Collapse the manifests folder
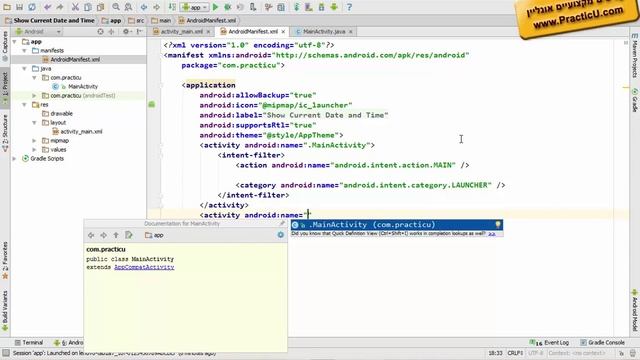The width and height of the screenshot is (640, 360). click(x=24, y=51)
